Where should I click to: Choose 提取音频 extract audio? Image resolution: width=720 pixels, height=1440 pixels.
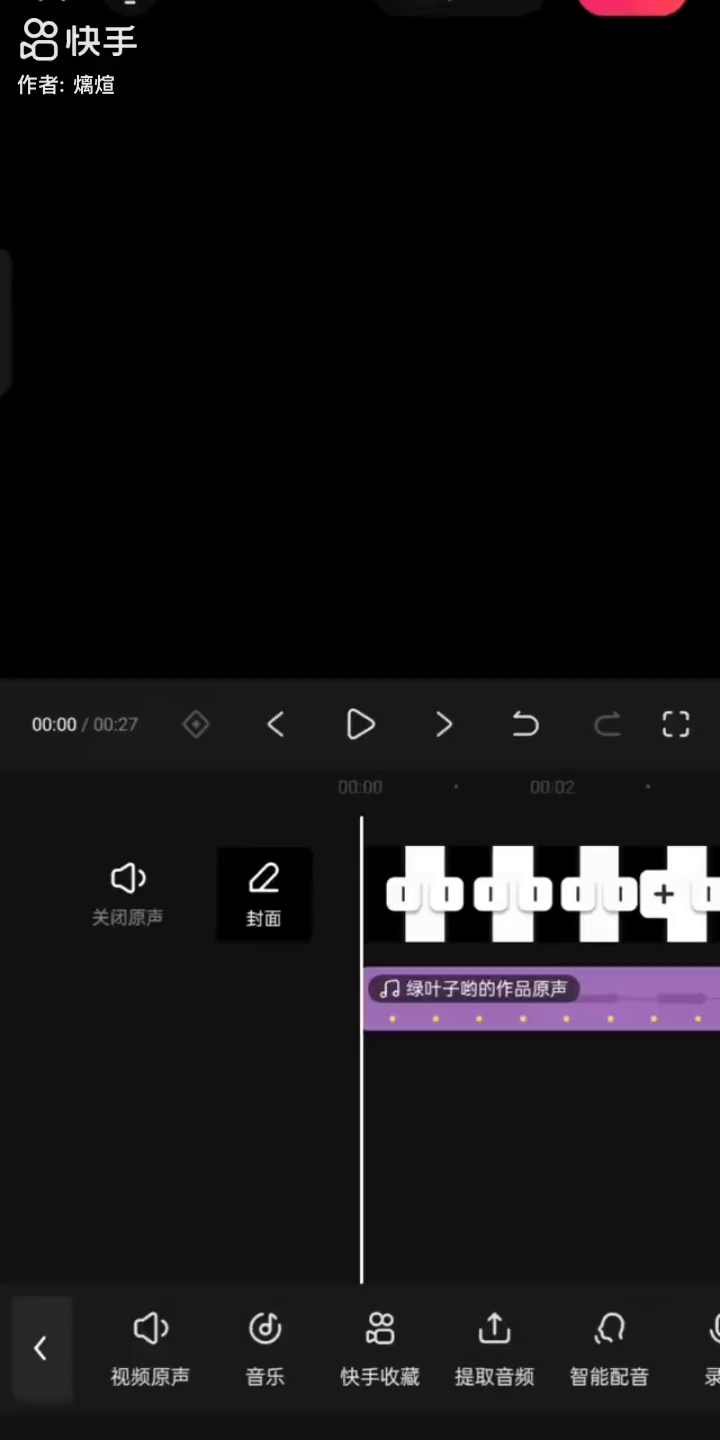[x=494, y=1348]
